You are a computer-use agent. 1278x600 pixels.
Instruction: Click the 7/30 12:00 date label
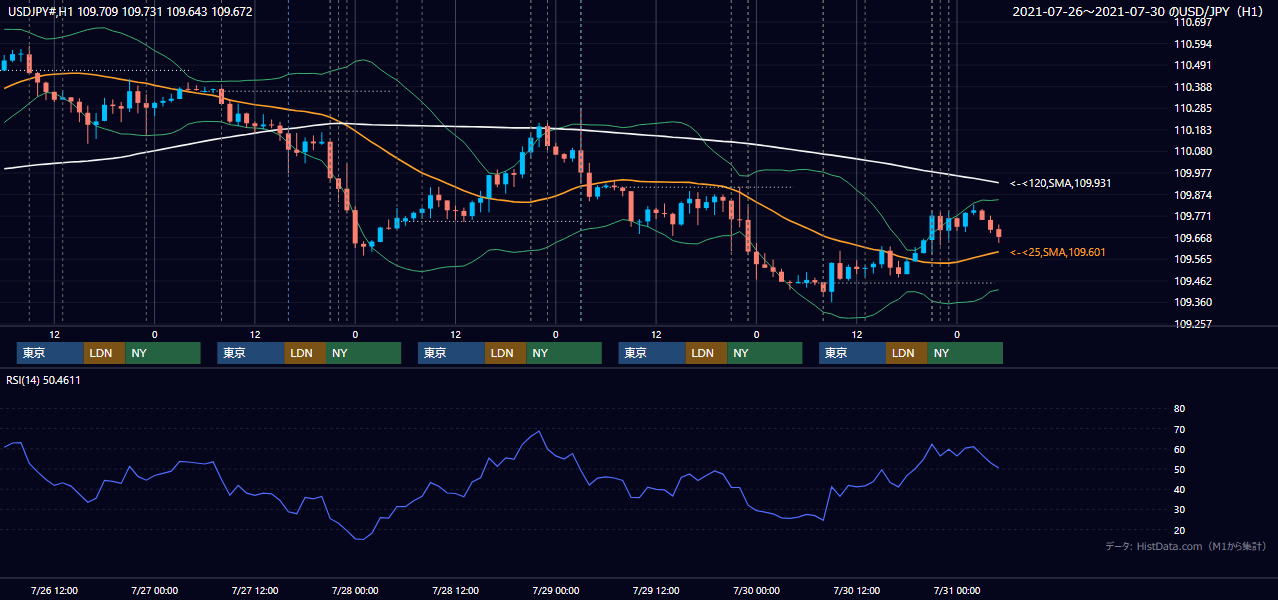pos(857,591)
